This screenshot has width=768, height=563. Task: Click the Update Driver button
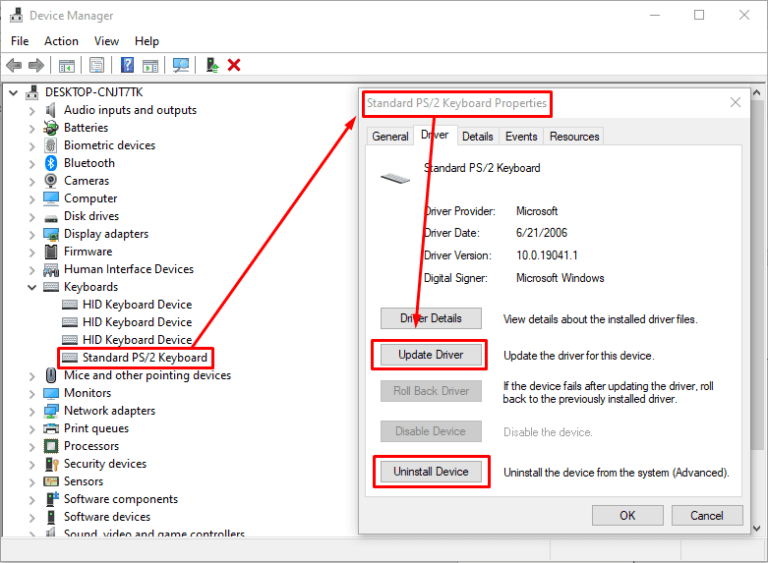(x=431, y=355)
